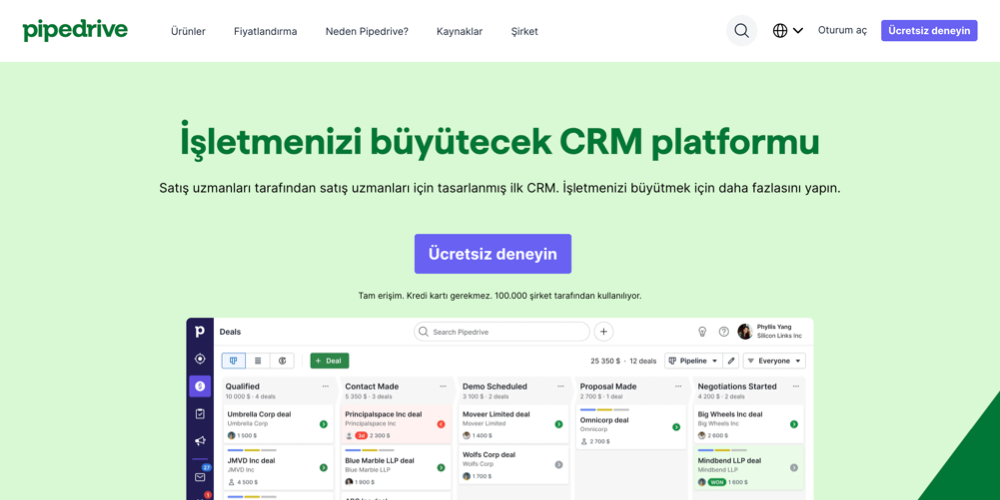Click green arrow on JMVD Inc deal
This screenshot has height=500, width=1000.
(x=323, y=467)
